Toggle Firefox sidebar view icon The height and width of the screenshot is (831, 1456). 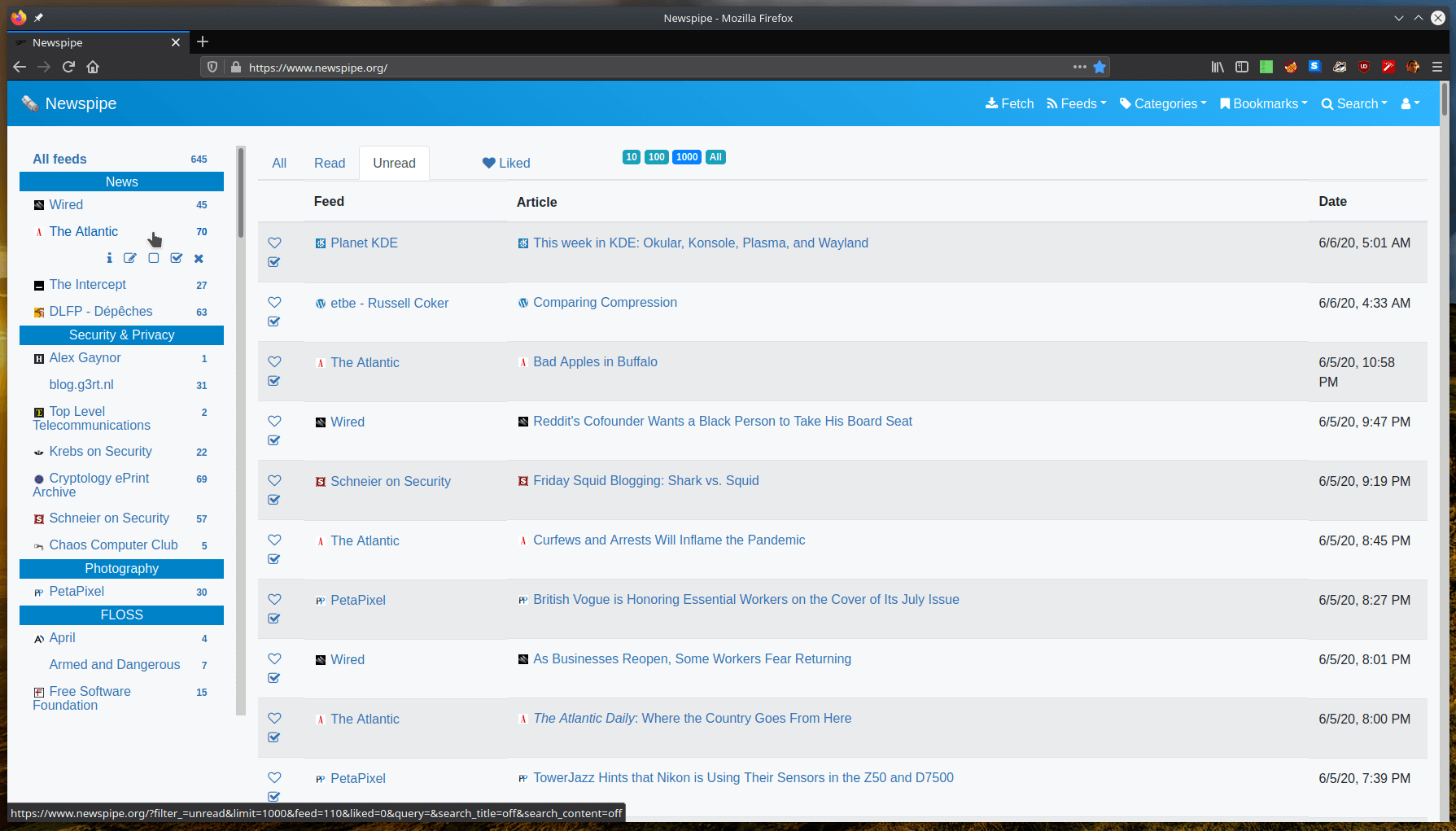[1242, 67]
